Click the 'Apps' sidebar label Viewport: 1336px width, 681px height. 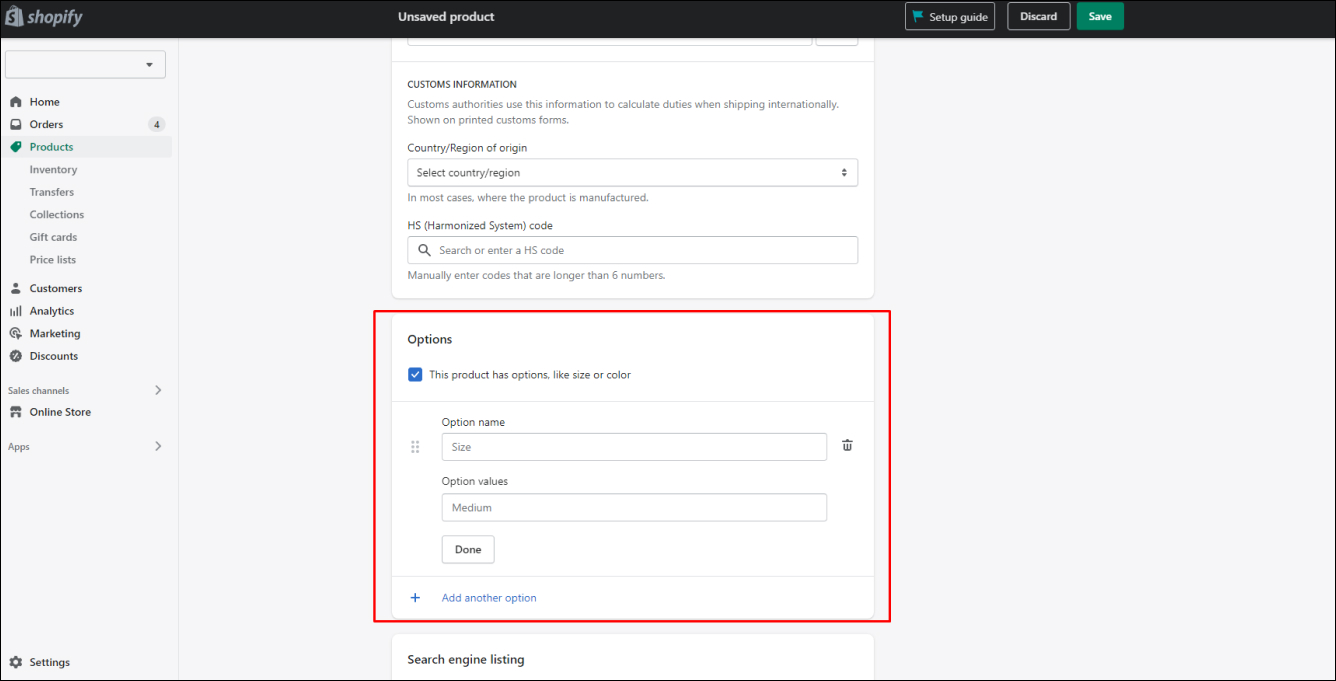tap(19, 447)
